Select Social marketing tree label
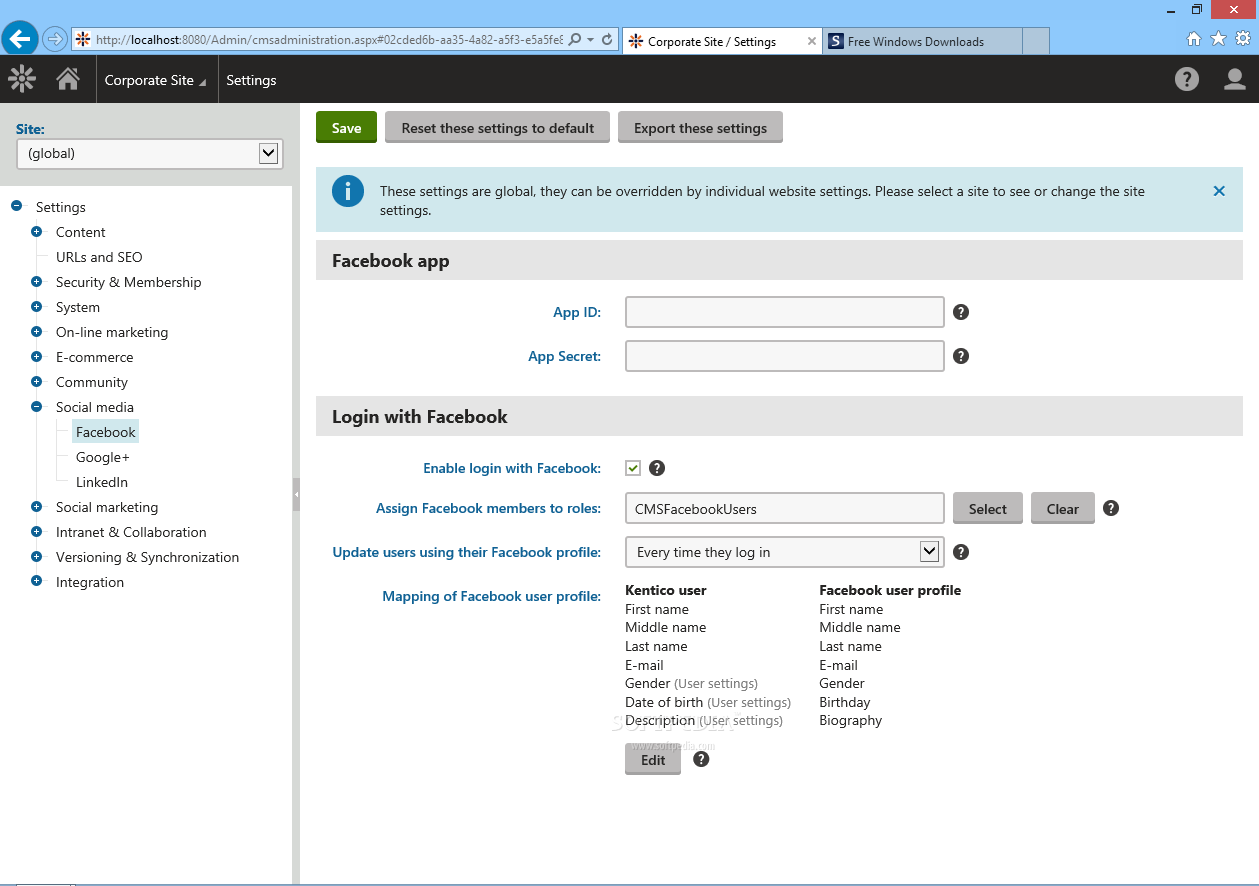 pos(107,507)
